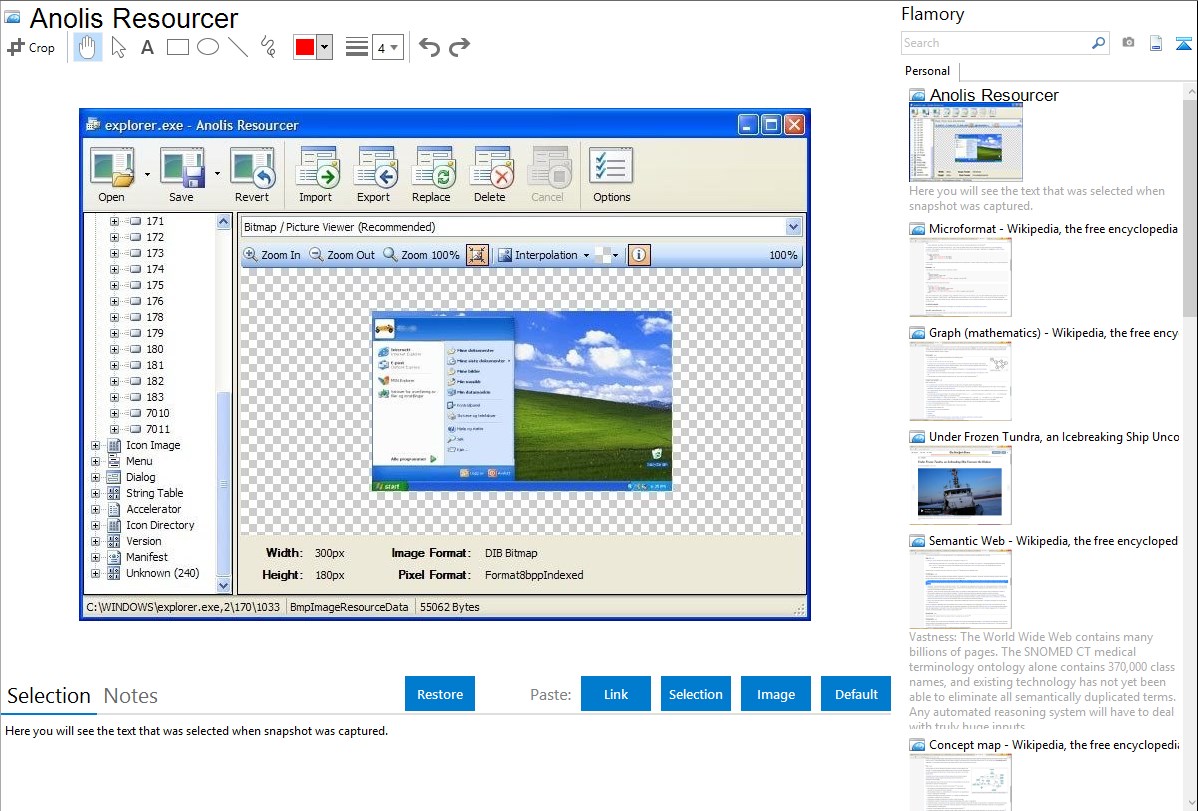Click the Image paste button
This screenshot has width=1198, height=811.
pos(776,694)
